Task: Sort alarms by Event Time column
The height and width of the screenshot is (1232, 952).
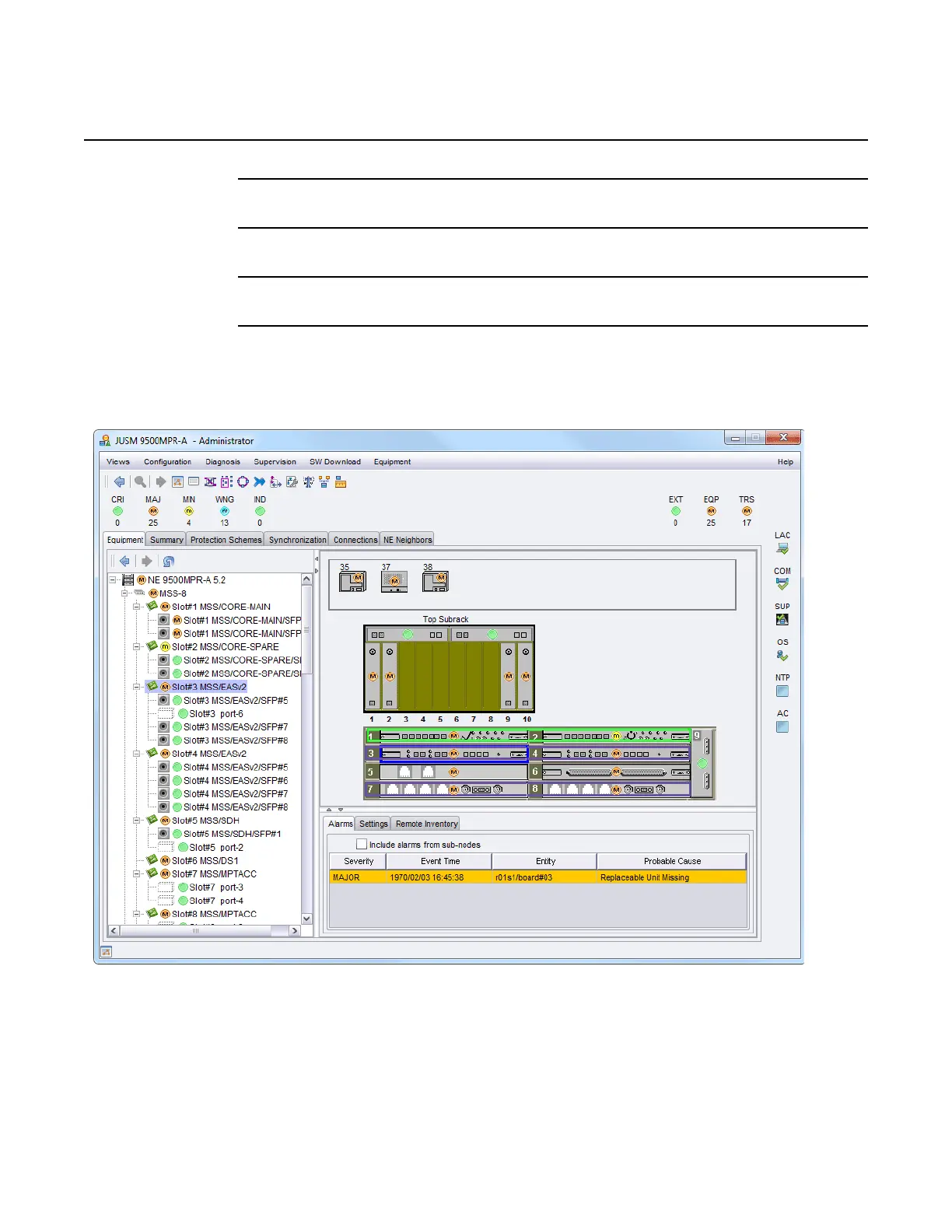Action: pos(440,861)
